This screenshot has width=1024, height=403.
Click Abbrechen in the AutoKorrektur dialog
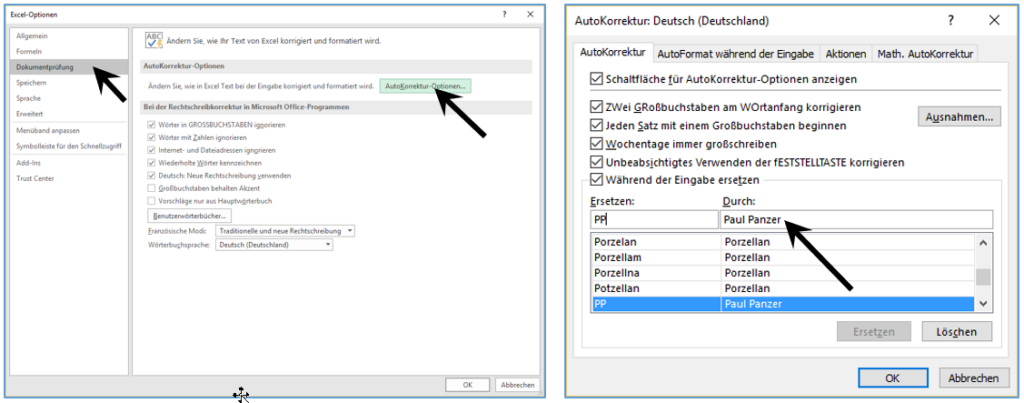974,378
